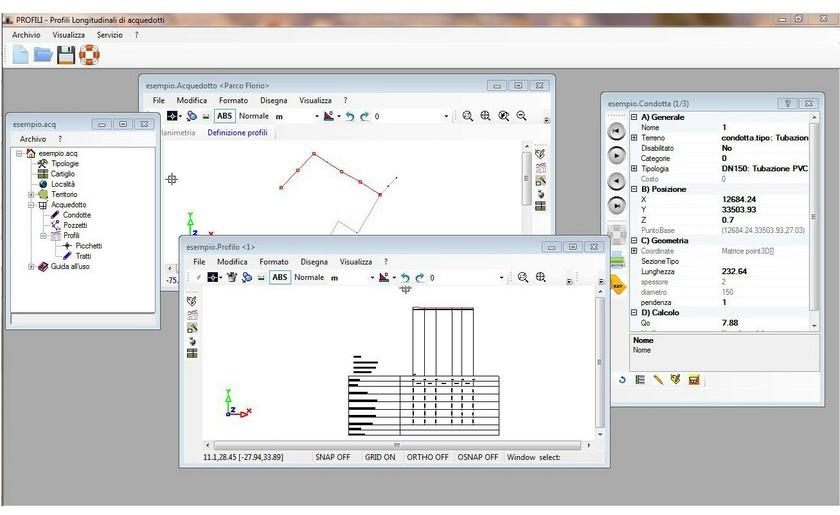The height and width of the screenshot is (515, 840).
Task: Click the Save floppy disk icon
Action: [x=66, y=56]
